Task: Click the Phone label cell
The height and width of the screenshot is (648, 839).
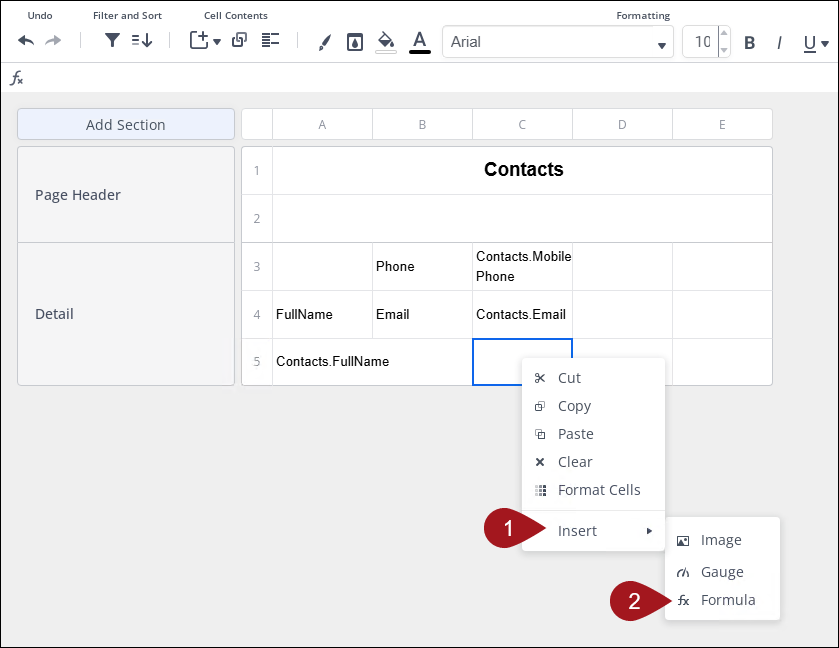Action: point(422,266)
